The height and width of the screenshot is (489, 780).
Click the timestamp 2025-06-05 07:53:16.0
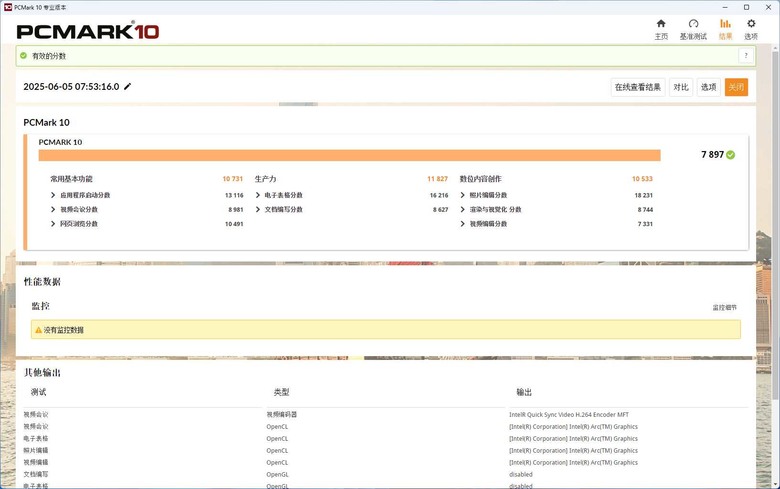click(71, 87)
